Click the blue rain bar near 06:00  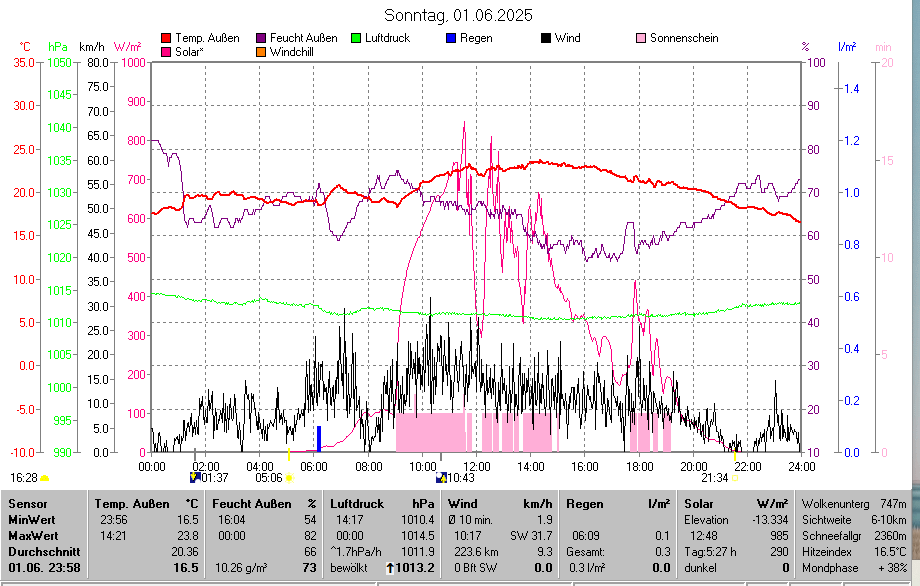pos(319,439)
